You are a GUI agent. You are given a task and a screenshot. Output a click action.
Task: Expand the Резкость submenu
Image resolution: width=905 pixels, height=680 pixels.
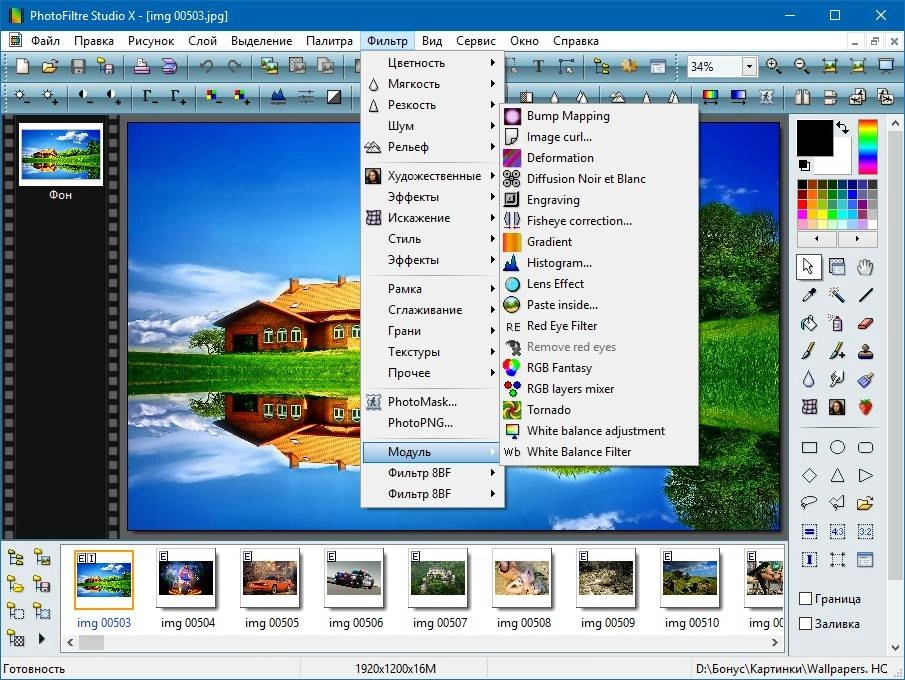(x=433, y=105)
